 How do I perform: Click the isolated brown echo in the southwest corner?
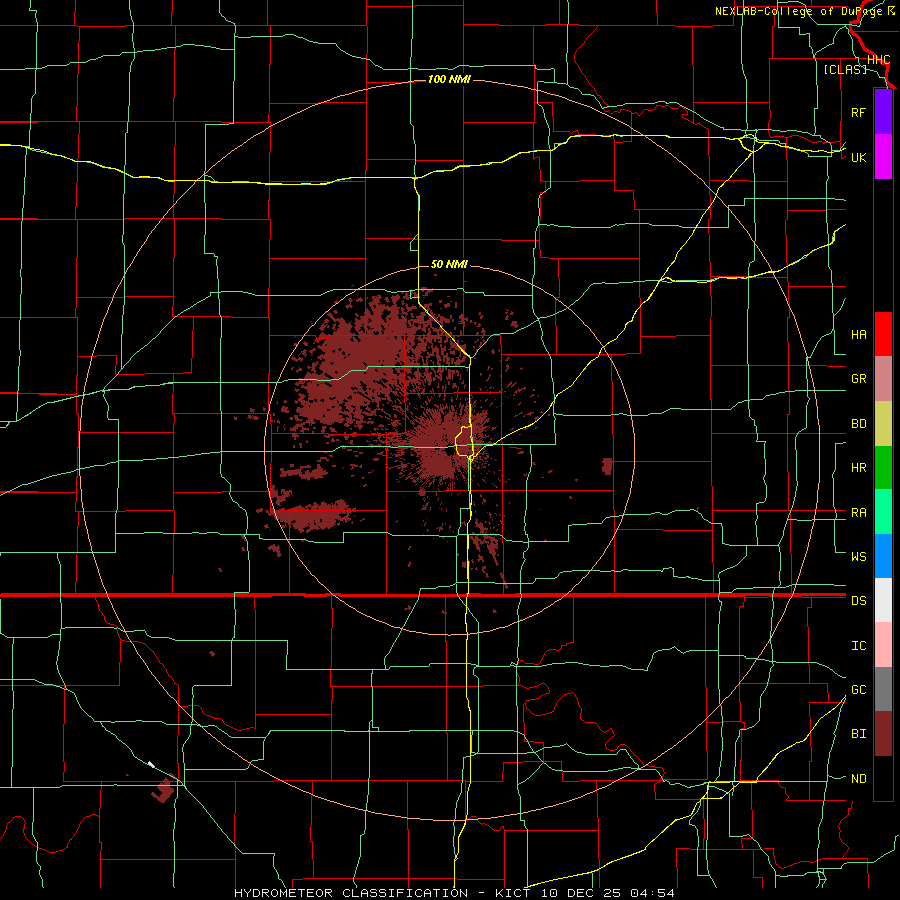point(163,789)
